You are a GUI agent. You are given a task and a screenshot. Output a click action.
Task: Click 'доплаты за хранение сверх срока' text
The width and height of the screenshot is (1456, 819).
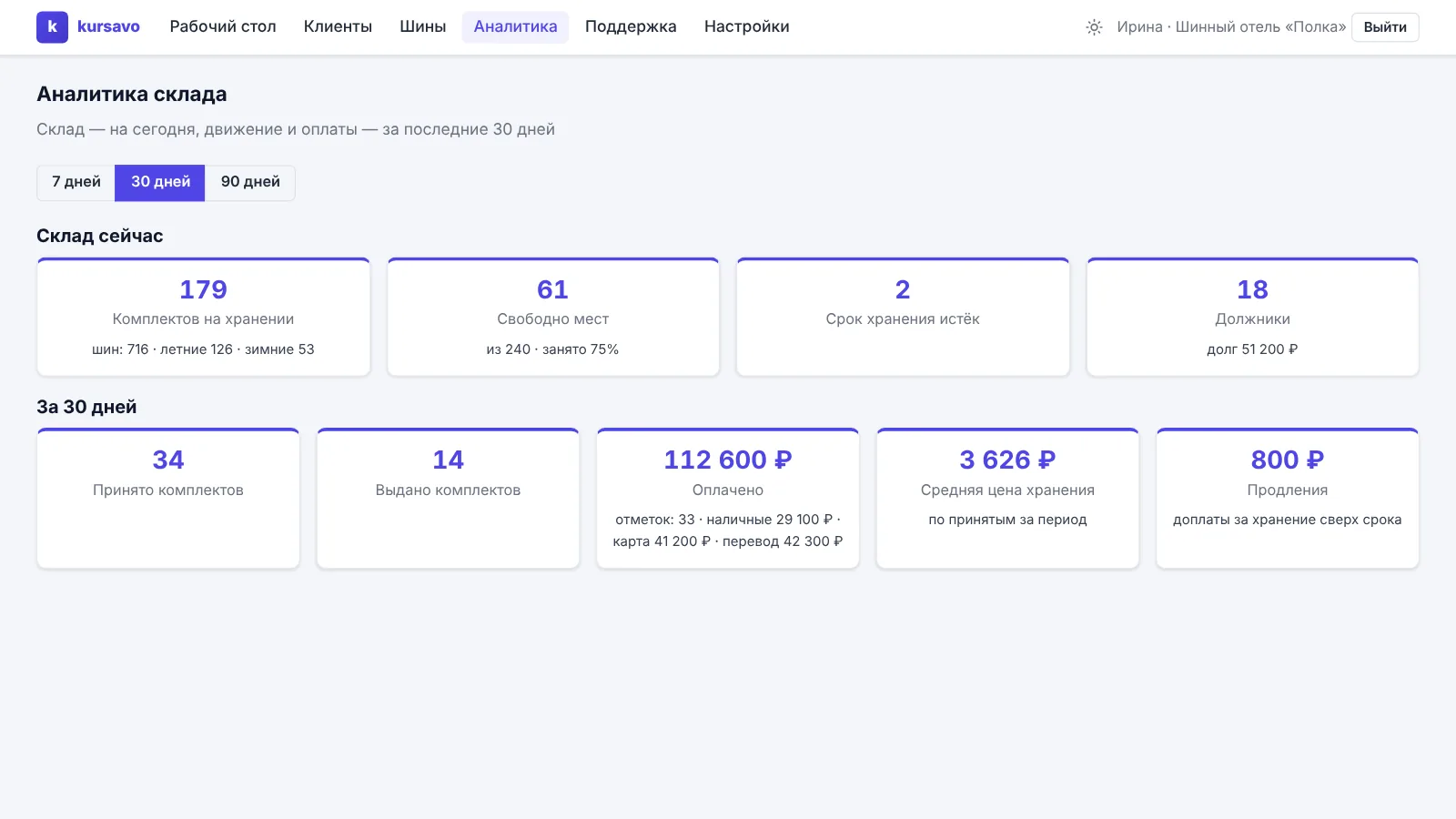1287,520
